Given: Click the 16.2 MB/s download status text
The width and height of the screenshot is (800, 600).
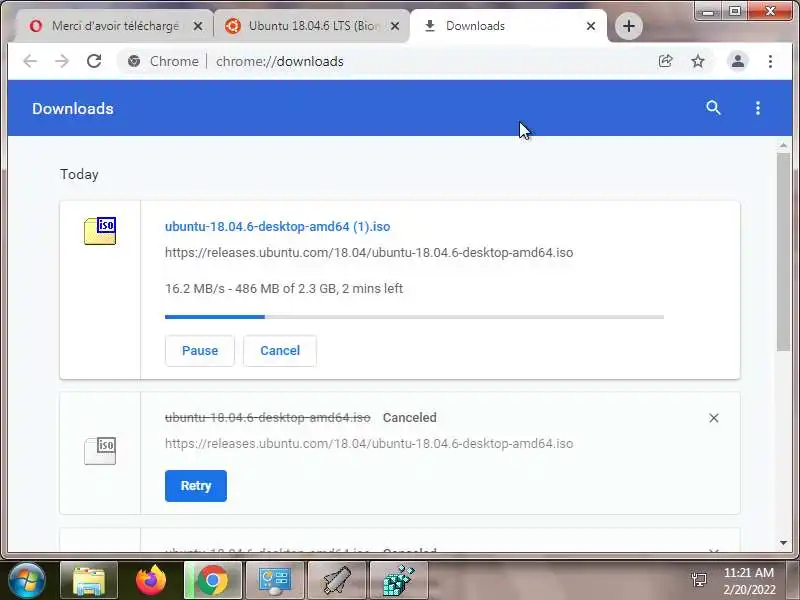Looking at the screenshot, I should [x=284, y=288].
